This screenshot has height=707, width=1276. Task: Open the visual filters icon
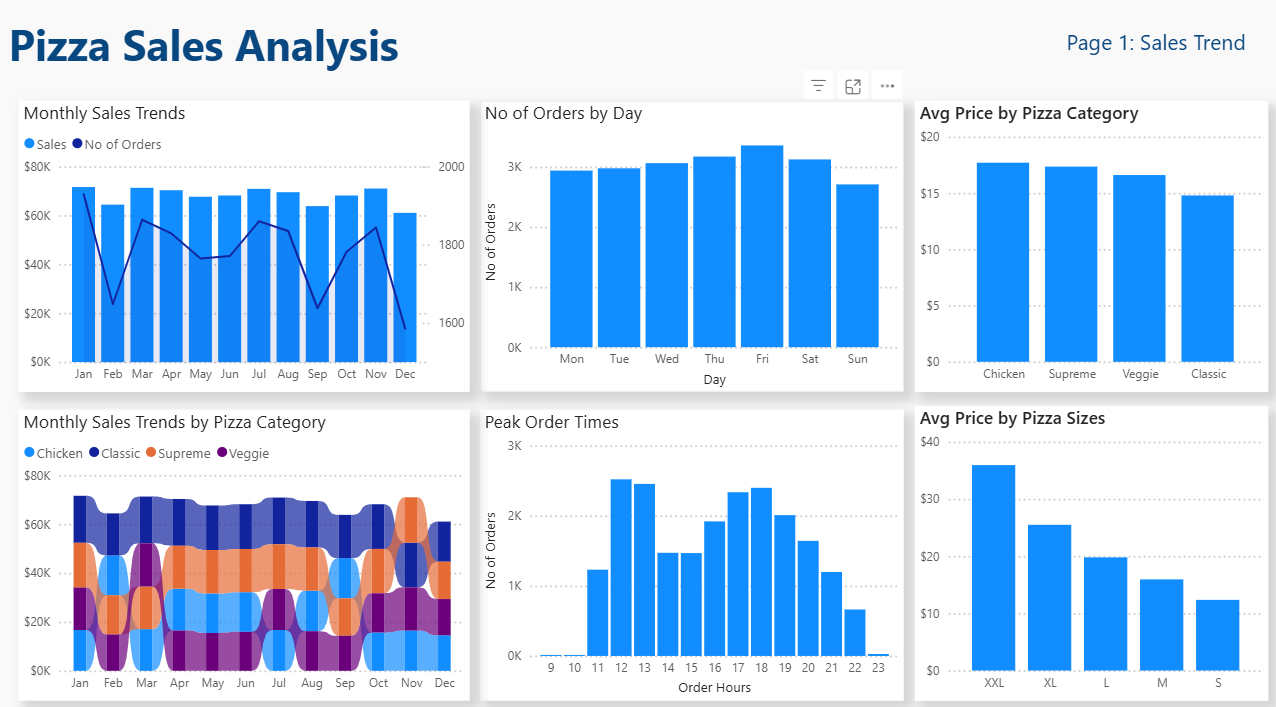(x=818, y=86)
